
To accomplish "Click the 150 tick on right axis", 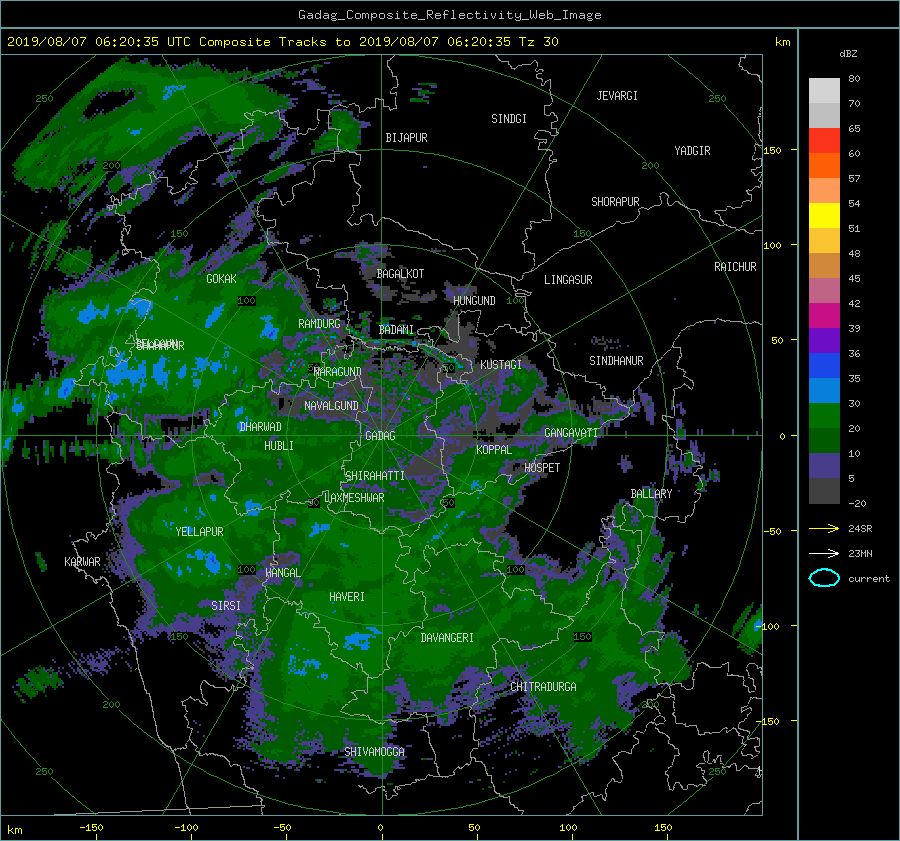I will point(773,150).
